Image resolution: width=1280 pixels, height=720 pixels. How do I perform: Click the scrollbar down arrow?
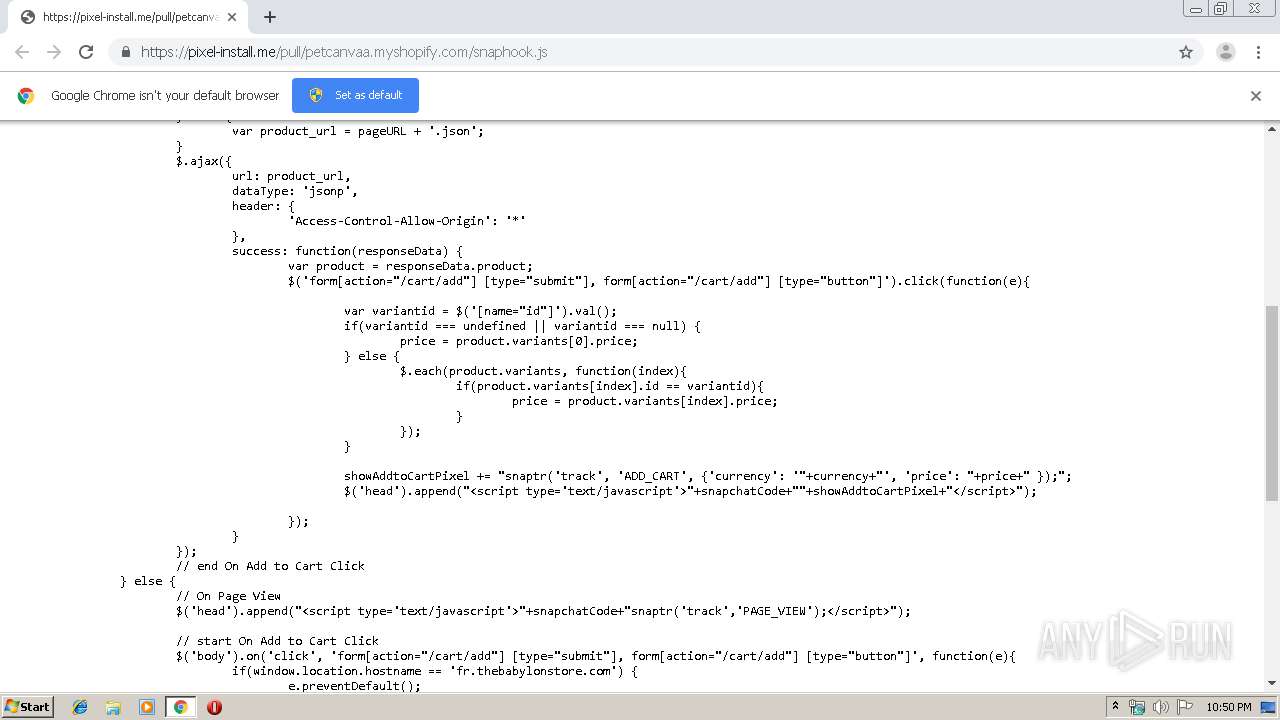point(1272,684)
